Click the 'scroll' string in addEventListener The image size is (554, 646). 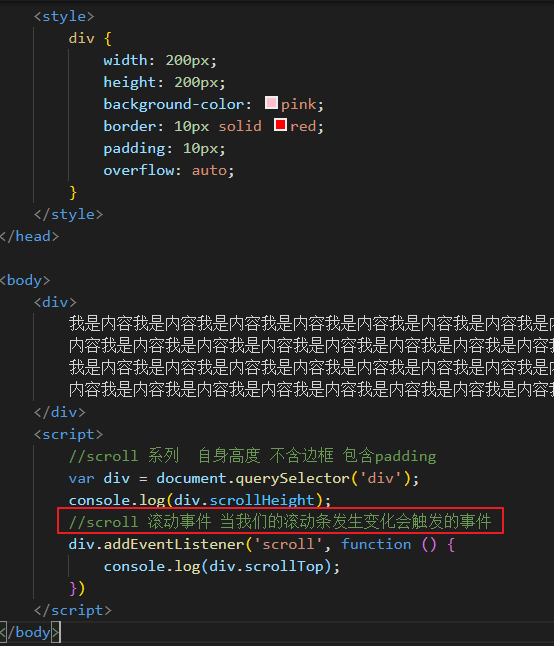[288, 544]
